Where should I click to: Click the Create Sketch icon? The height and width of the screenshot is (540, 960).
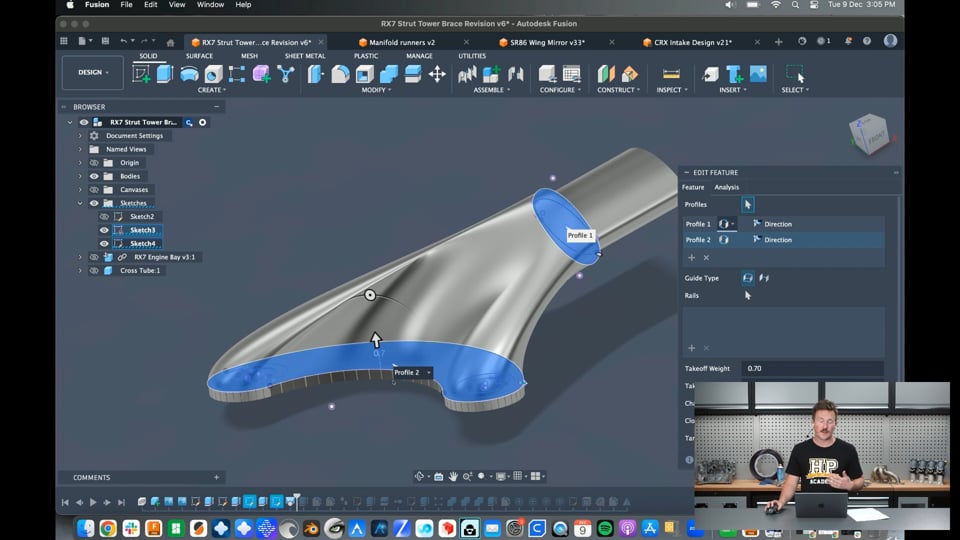(x=142, y=74)
